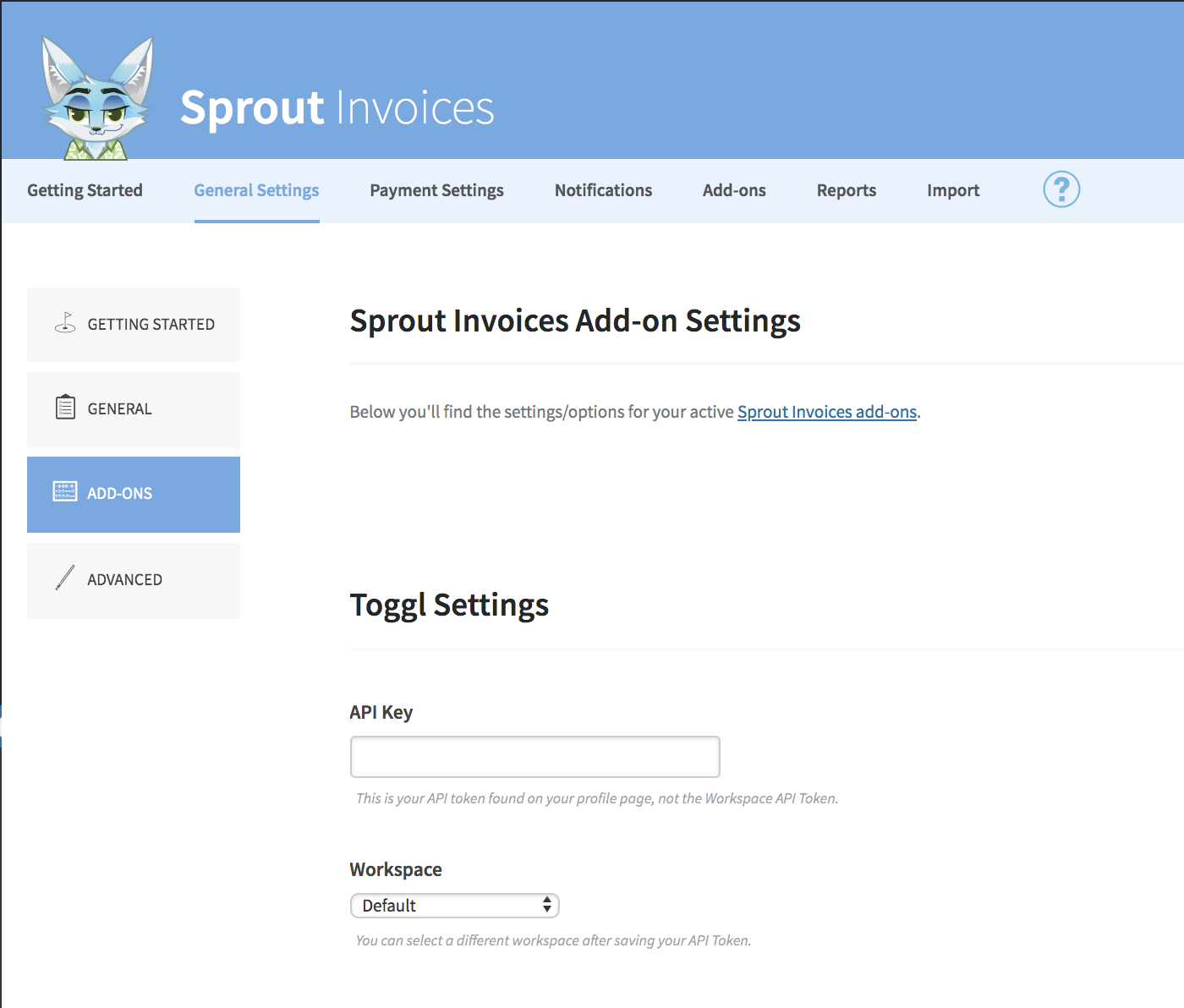Screen dimensions: 1184x1008
Task: Select the General Settings tab
Action: pyautogui.click(x=256, y=190)
